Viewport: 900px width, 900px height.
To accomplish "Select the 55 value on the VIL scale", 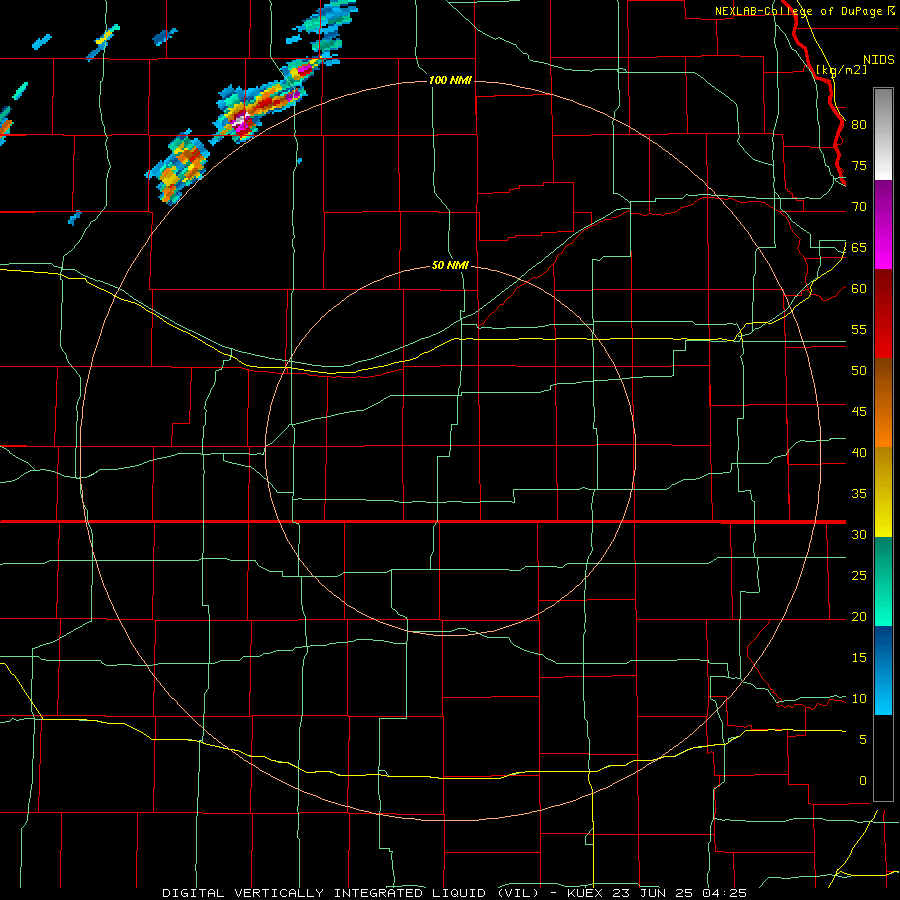I will pos(859,330).
